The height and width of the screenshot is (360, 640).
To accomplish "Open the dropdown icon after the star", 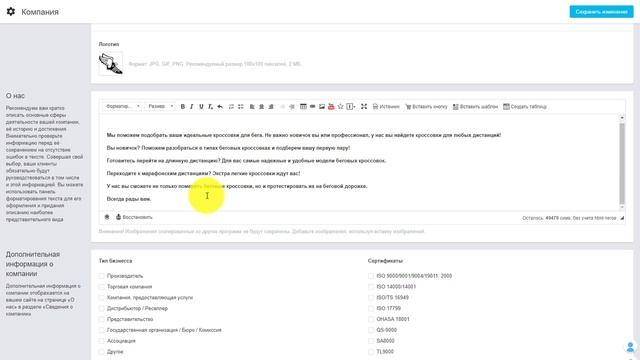I will tap(351, 107).
